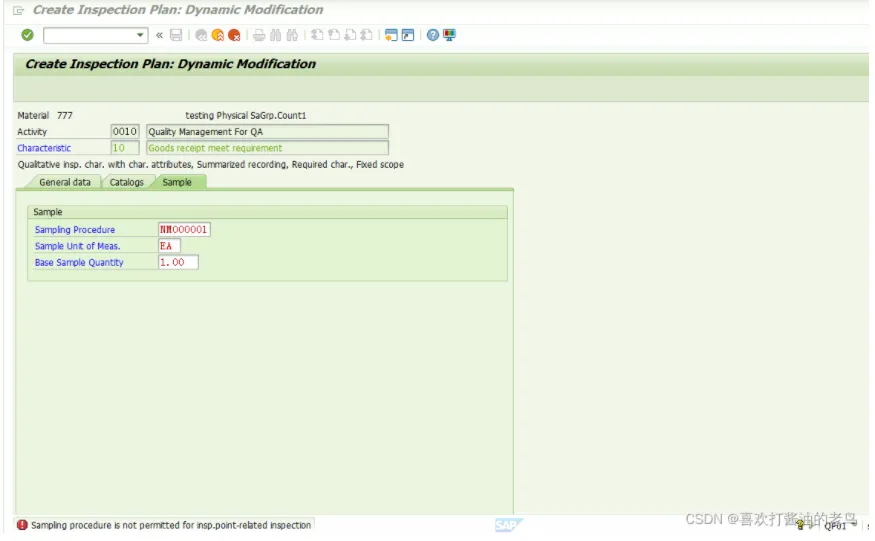Click the text testing Physical SaGrp.Count1

pos(246,116)
